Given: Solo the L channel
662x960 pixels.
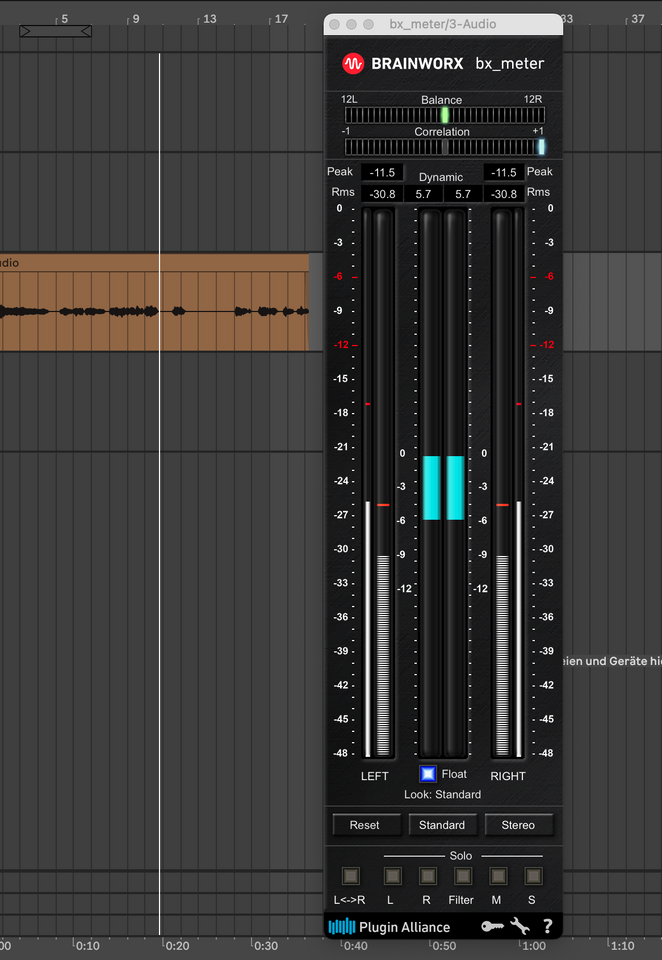Looking at the screenshot, I should [x=393, y=876].
